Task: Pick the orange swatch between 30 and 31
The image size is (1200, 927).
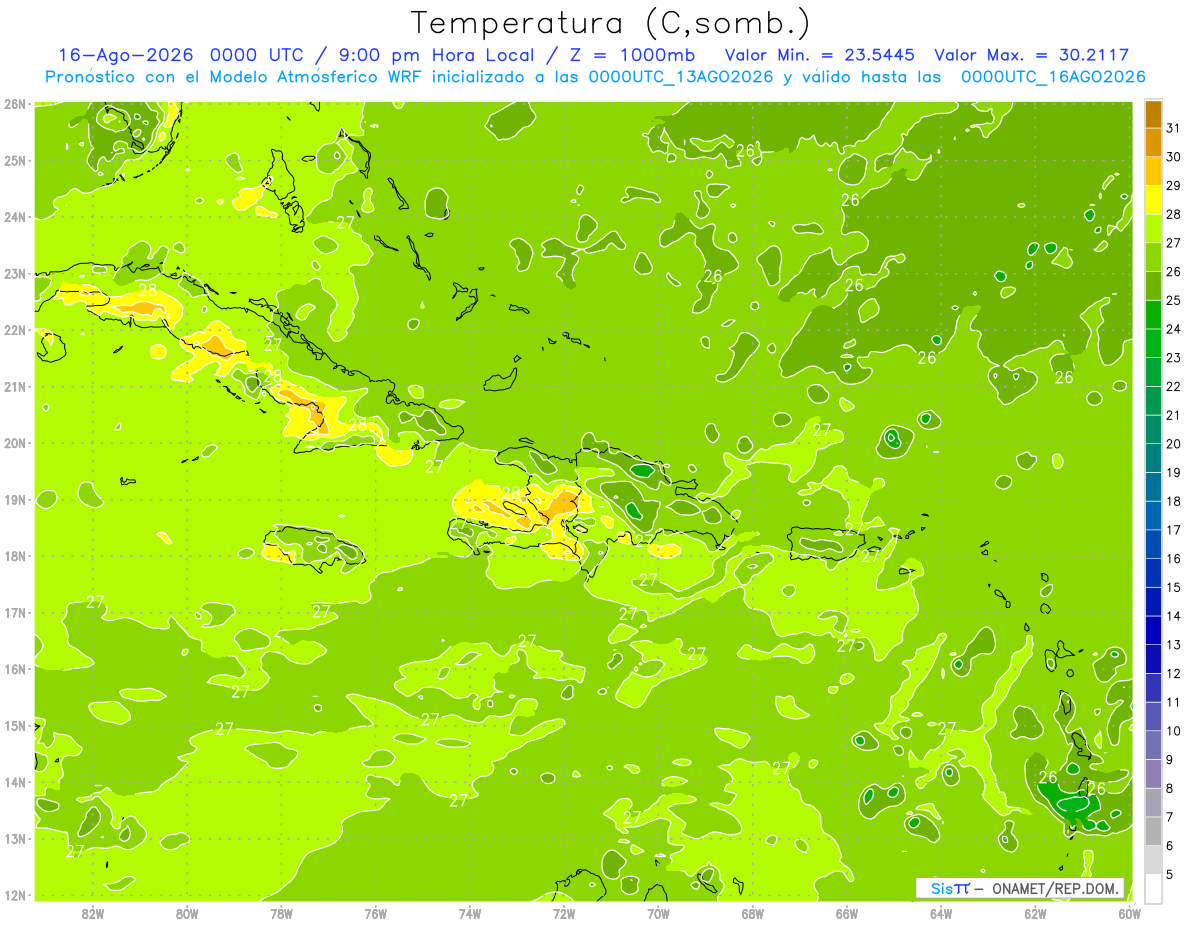Action: (x=1153, y=142)
